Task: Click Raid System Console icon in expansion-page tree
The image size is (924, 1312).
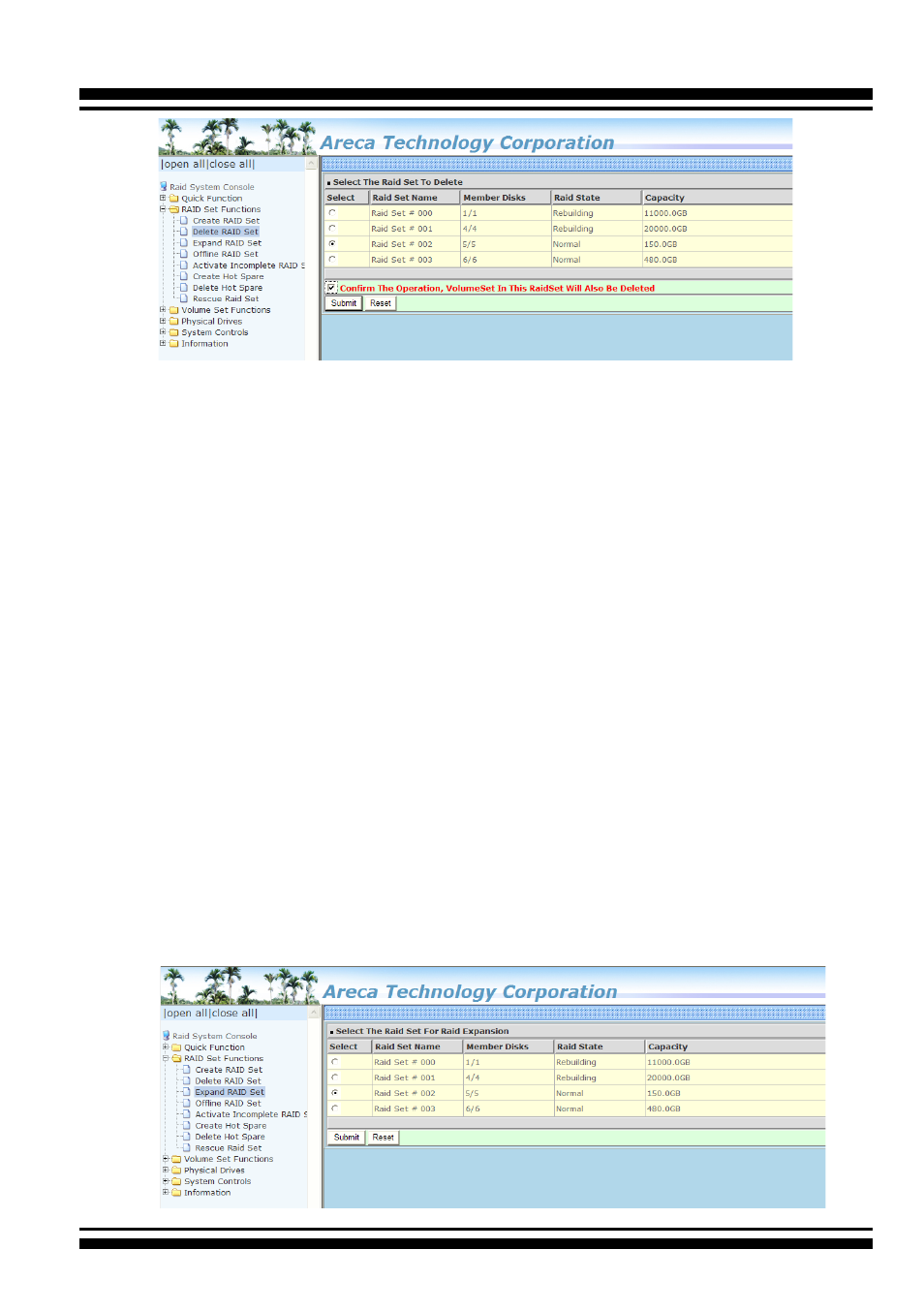Action: tap(167, 1036)
